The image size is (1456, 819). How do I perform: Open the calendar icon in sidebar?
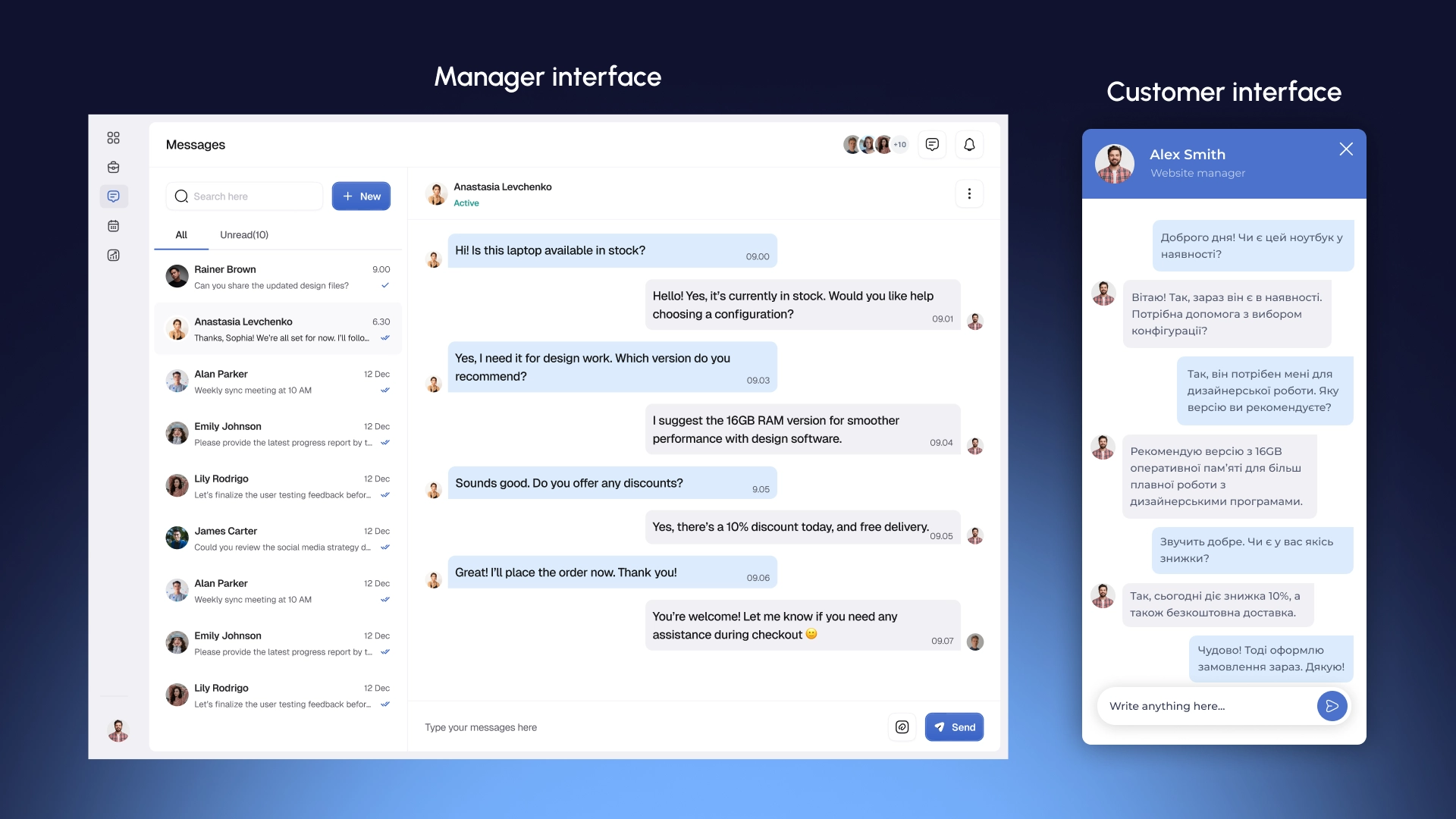tap(113, 226)
